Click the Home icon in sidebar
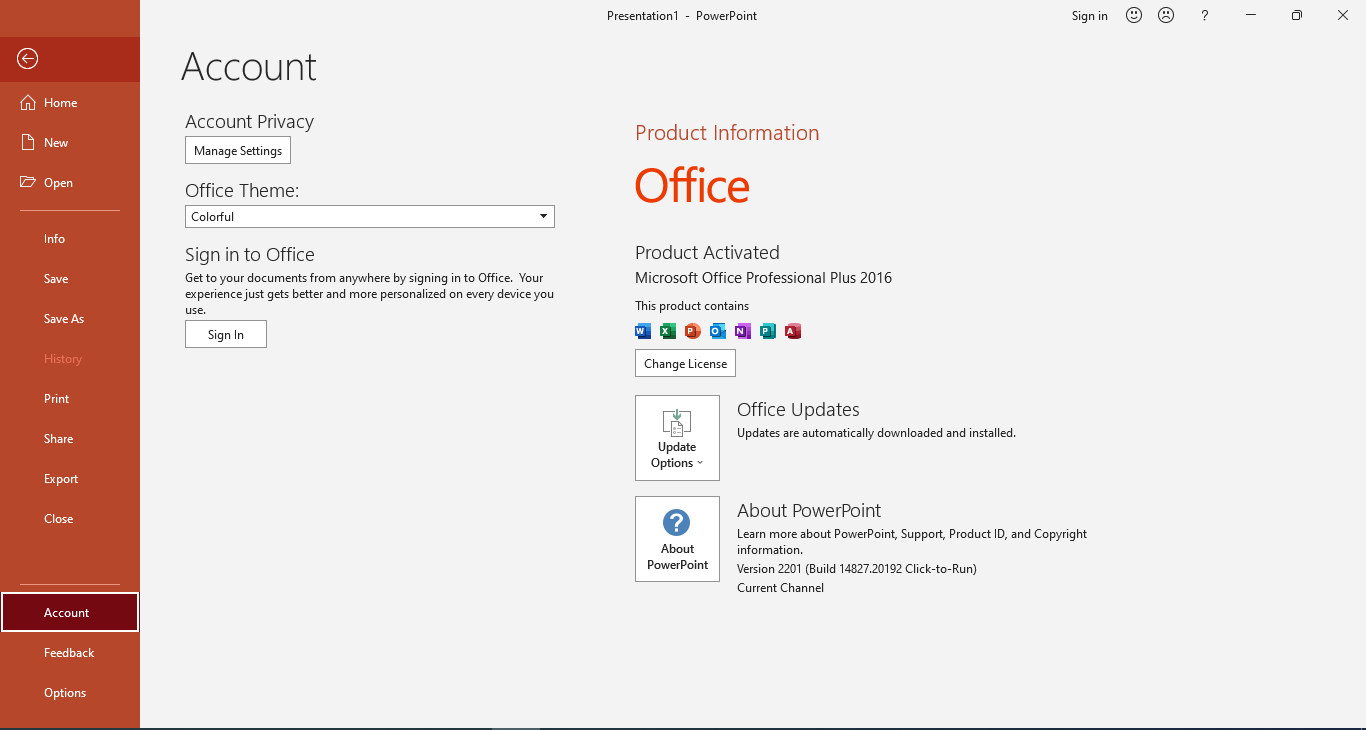The image size is (1366, 730). [x=28, y=103]
